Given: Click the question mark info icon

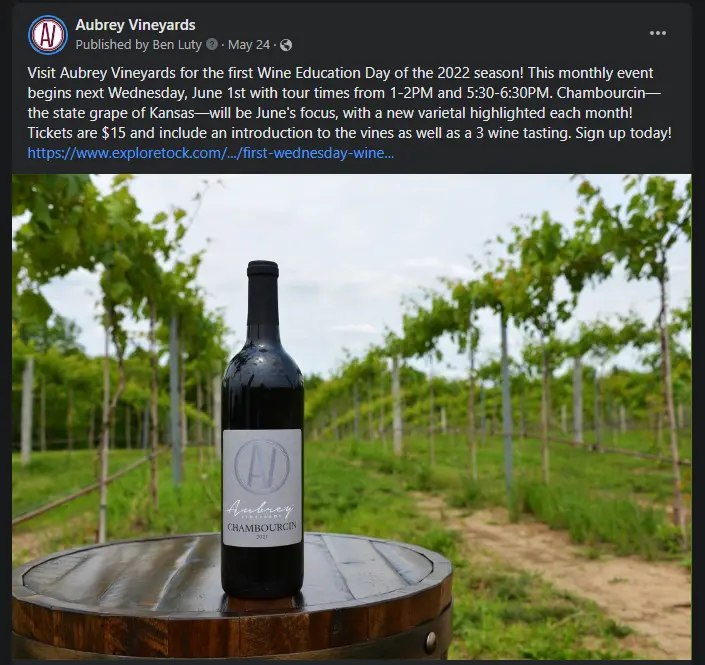Looking at the screenshot, I should click(212, 45).
